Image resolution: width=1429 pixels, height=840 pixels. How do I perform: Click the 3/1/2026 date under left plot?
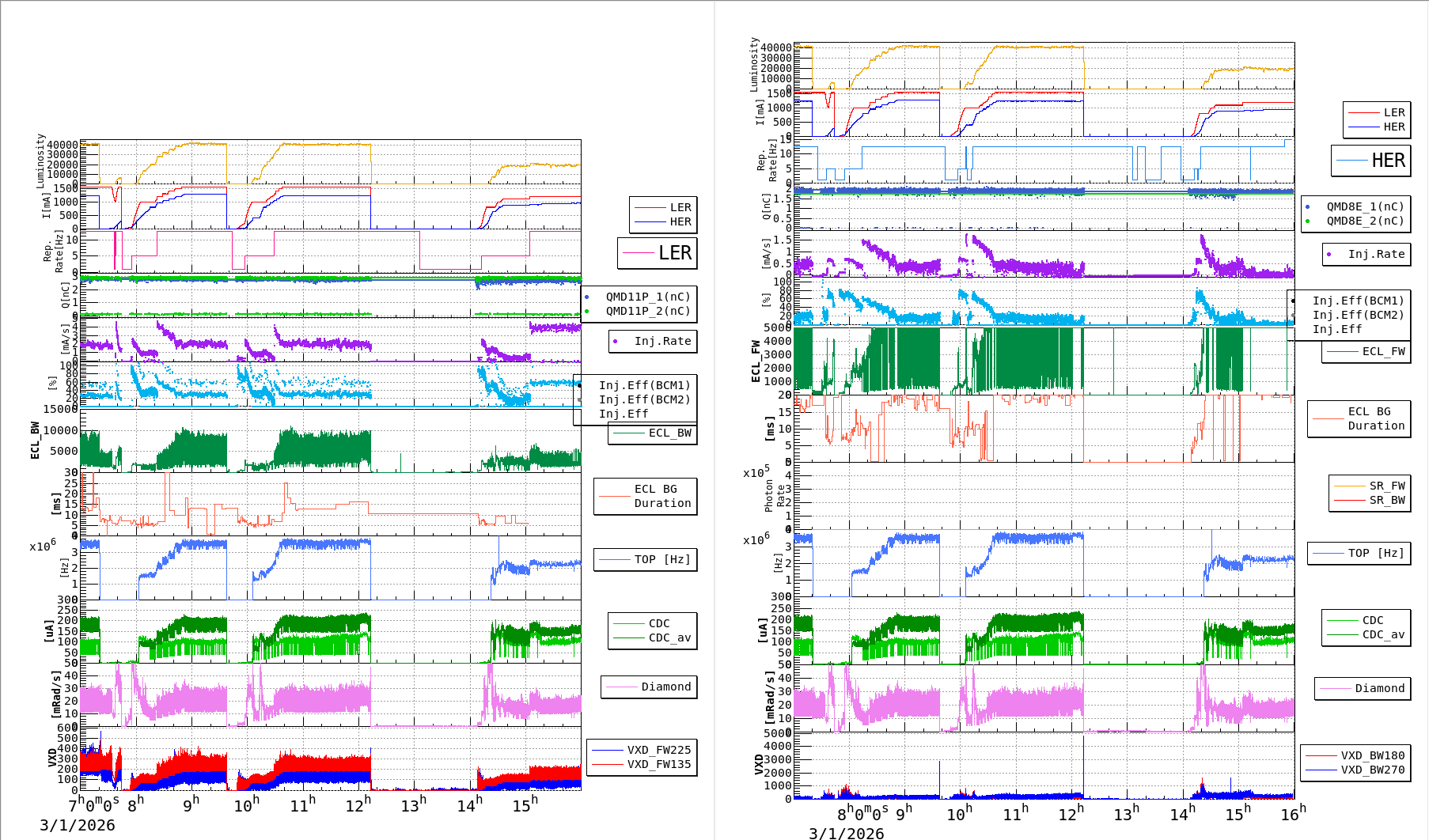click(78, 825)
